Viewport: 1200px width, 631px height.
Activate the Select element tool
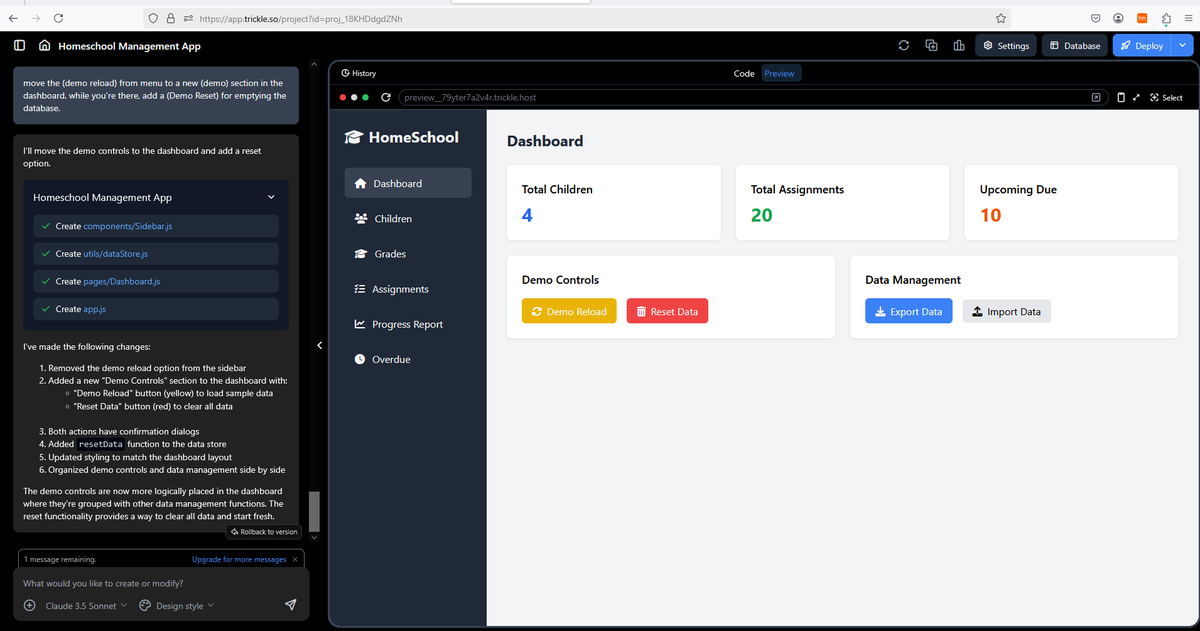pos(1166,98)
